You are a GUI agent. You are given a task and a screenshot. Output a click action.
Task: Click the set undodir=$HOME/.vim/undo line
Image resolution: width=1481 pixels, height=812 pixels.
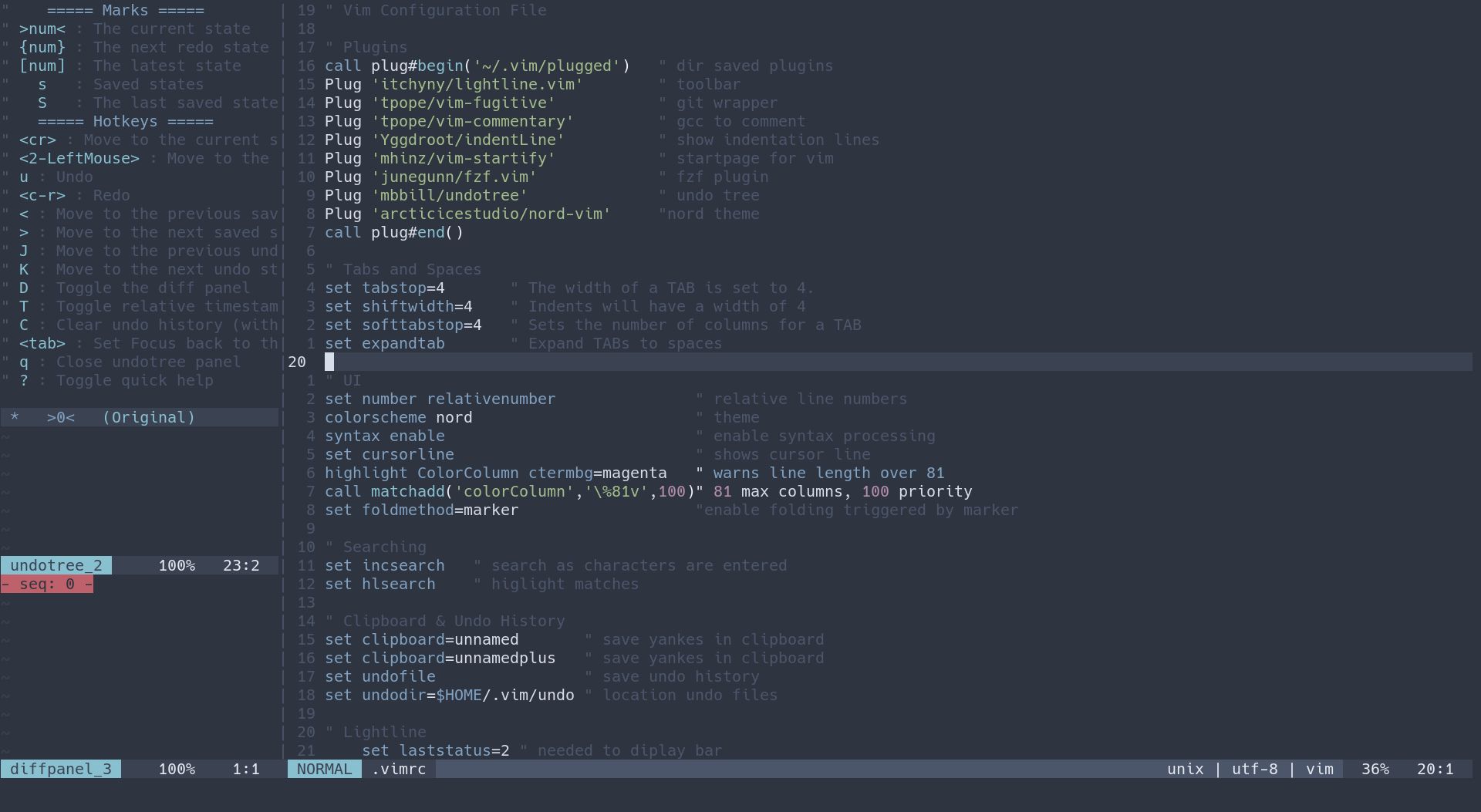tap(449, 695)
